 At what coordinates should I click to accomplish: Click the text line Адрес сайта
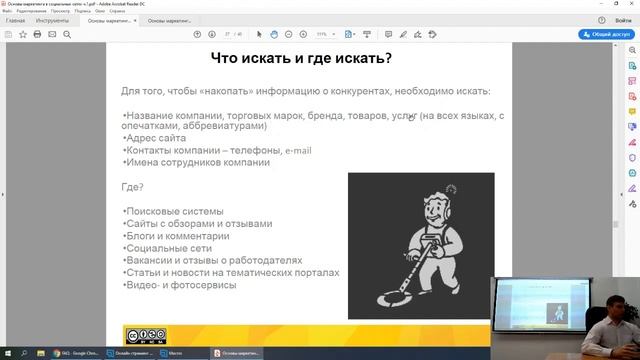[156, 138]
